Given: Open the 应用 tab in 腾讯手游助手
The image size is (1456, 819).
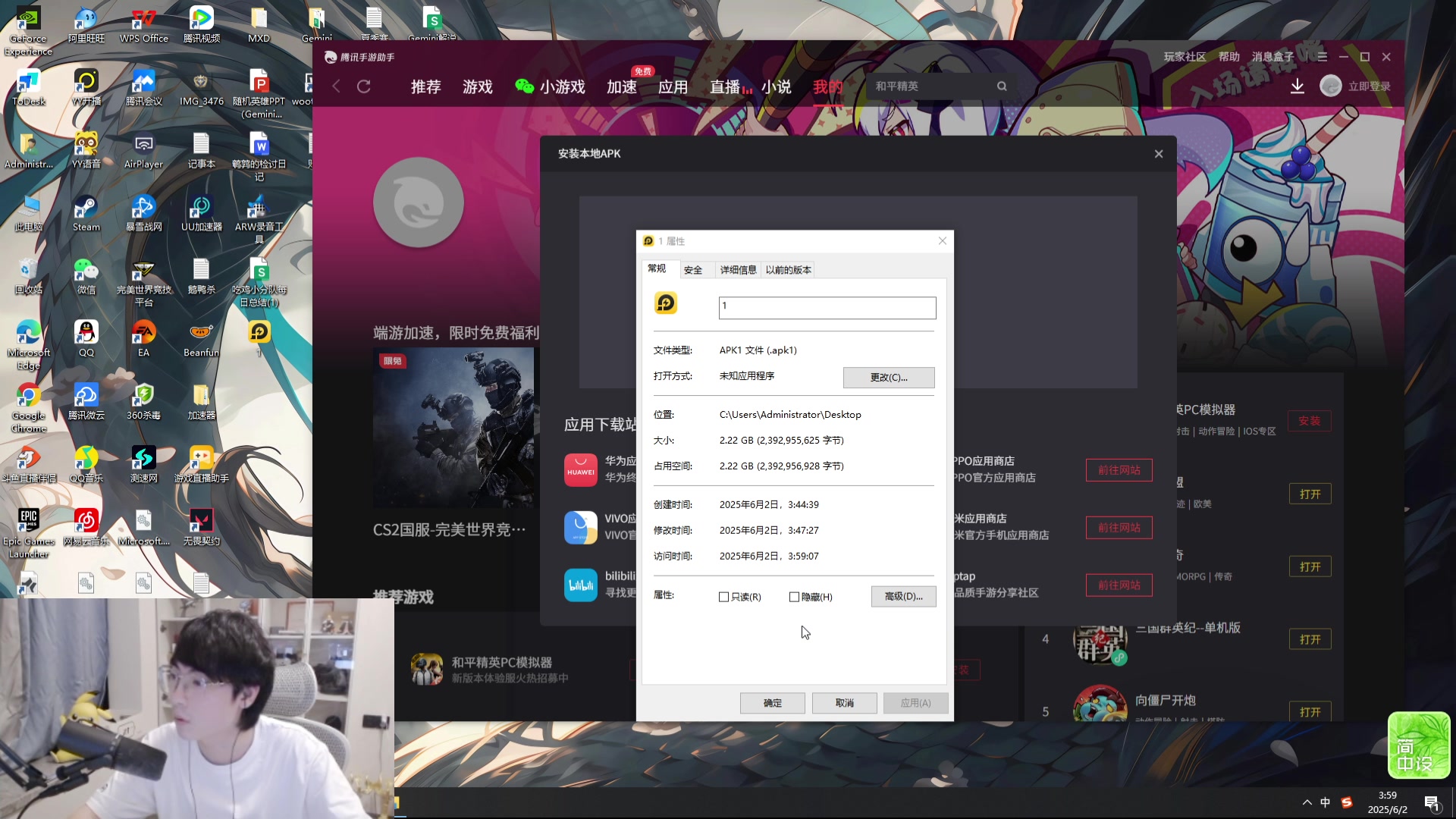Looking at the screenshot, I should pos(673,87).
